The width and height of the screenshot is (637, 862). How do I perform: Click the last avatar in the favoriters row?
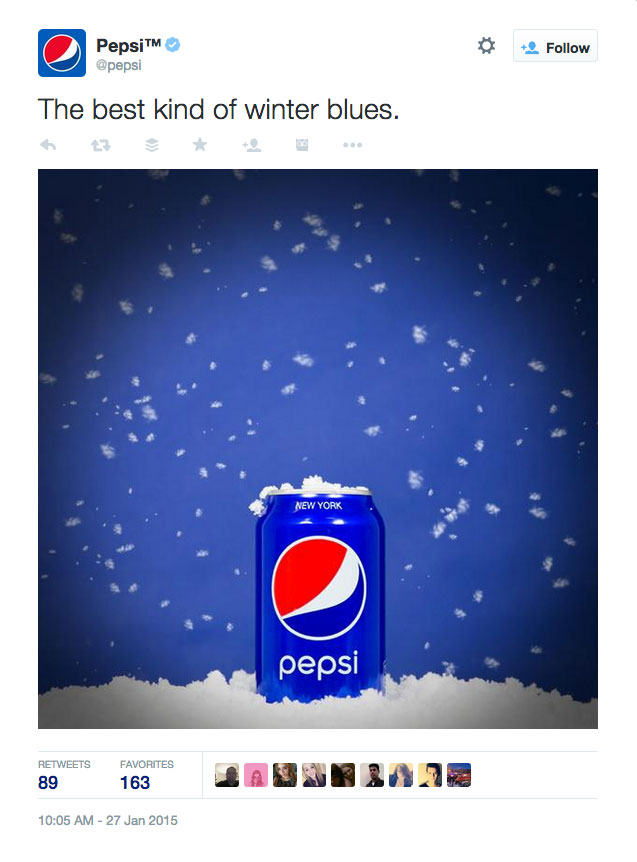coord(459,775)
